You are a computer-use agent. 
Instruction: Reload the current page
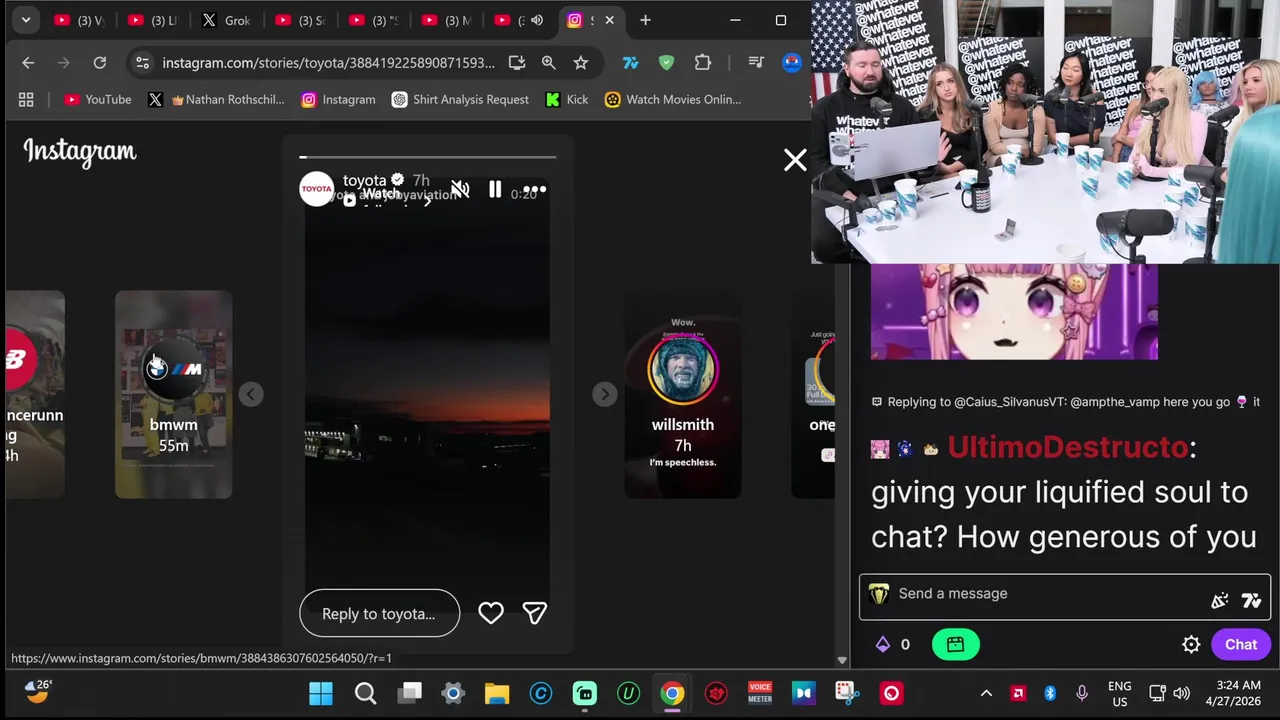(100, 63)
